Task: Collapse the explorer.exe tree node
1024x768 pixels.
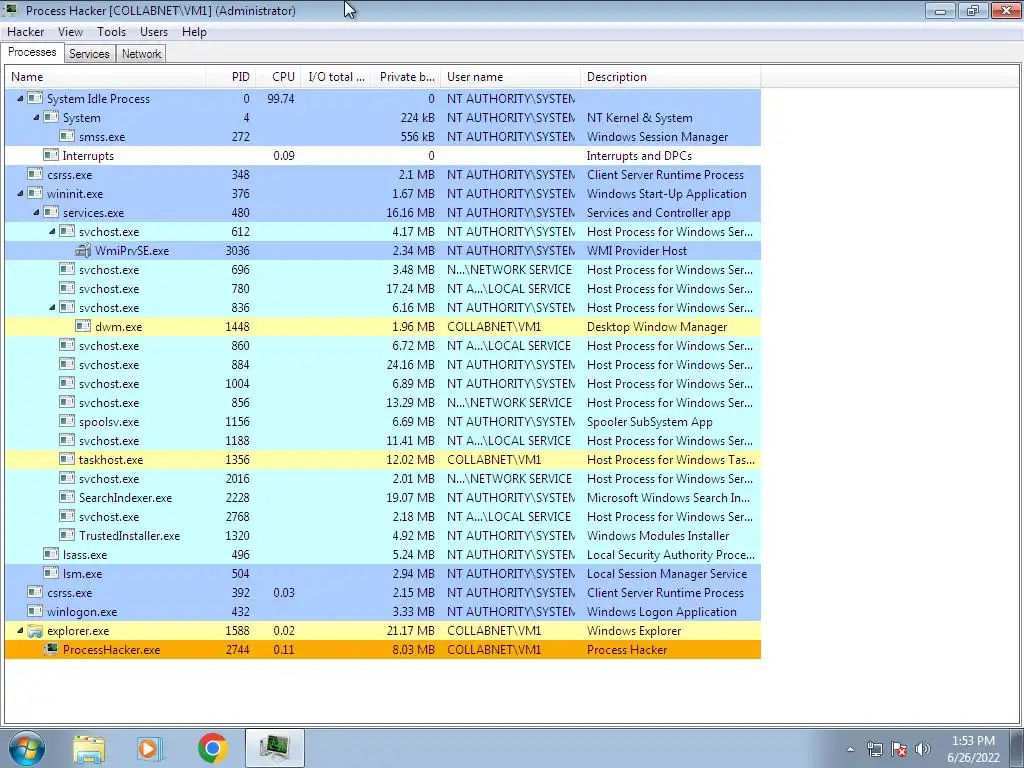Action: 20,630
